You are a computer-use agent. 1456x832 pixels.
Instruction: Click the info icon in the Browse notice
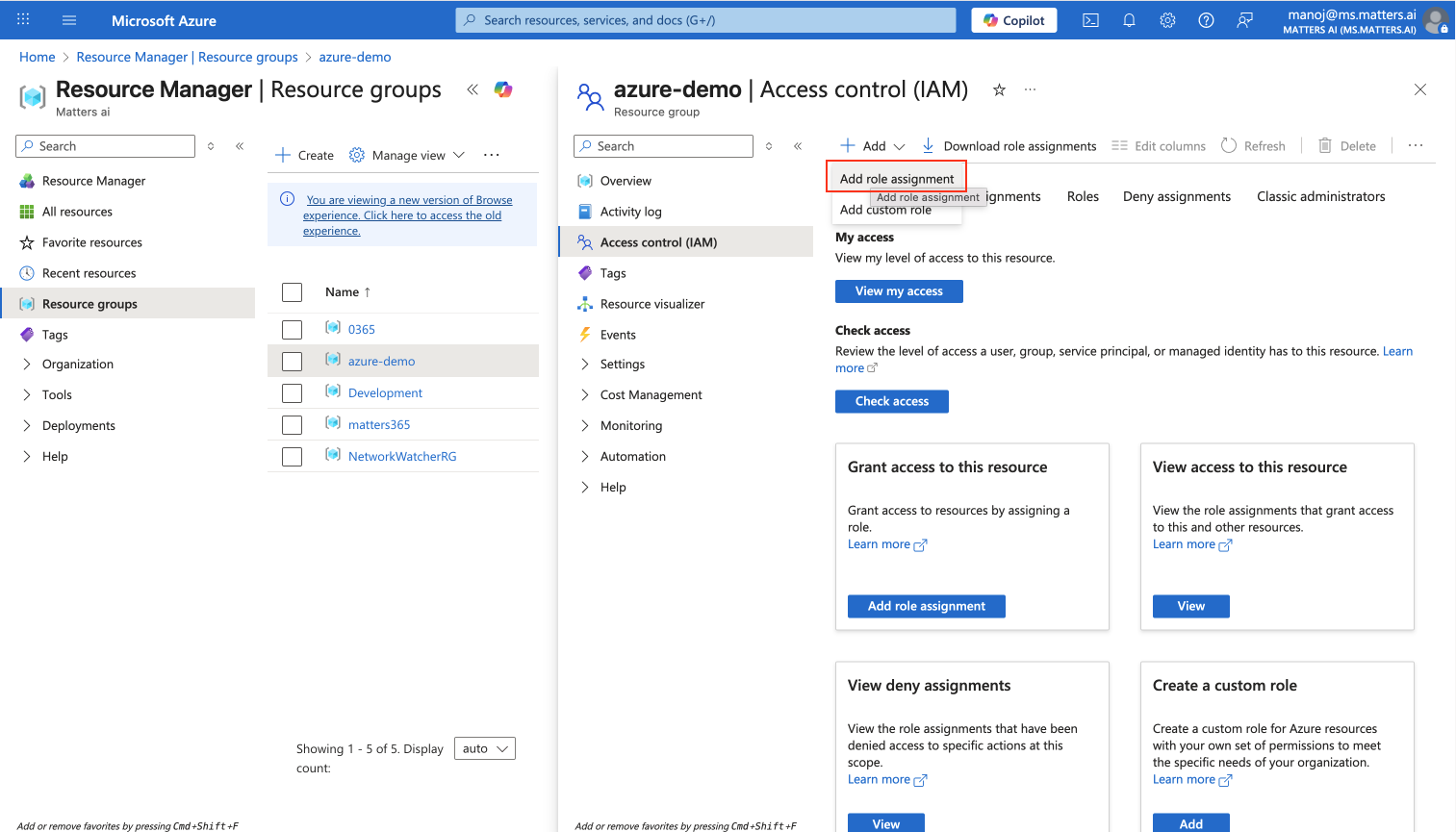pos(287,199)
